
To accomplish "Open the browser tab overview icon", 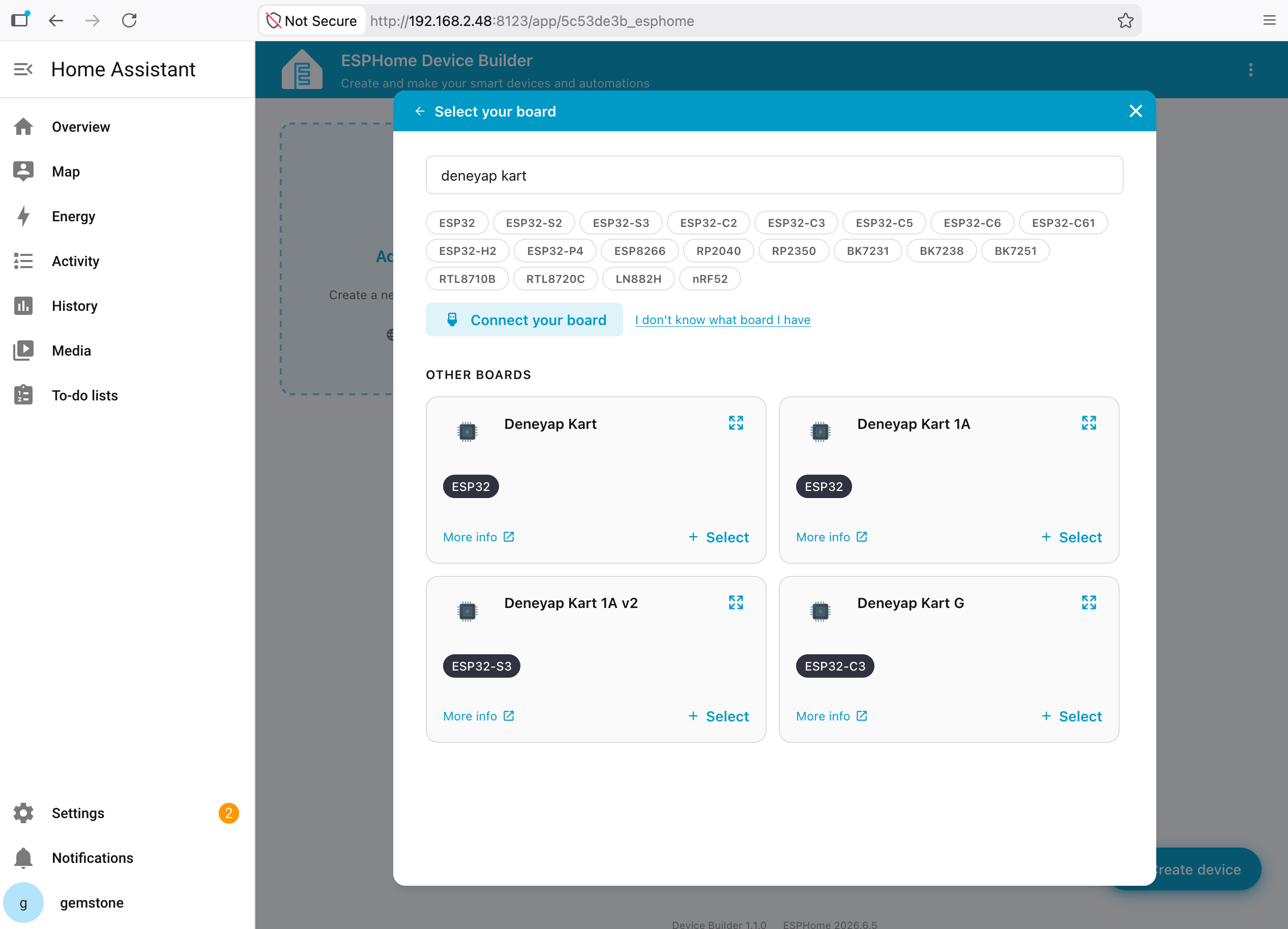I will click(x=20, y=20).
